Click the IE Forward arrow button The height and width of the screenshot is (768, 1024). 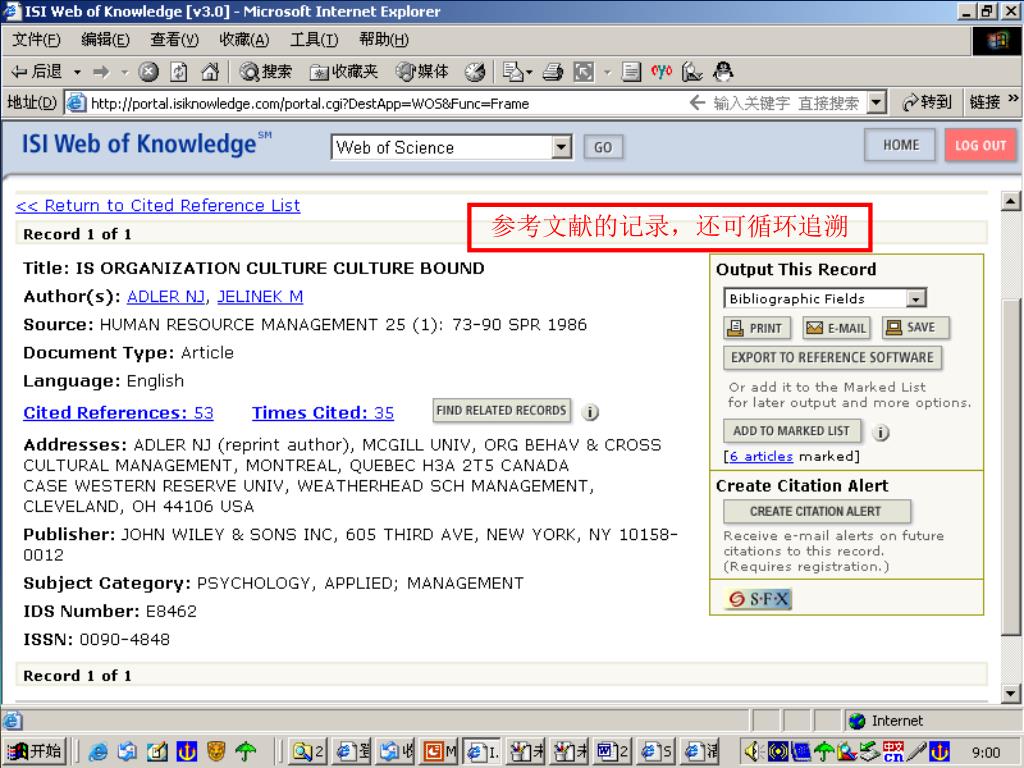click(101, 71)
